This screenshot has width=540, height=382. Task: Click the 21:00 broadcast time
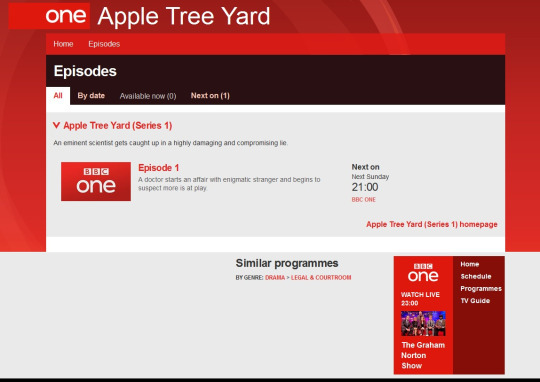coord(365,187)
